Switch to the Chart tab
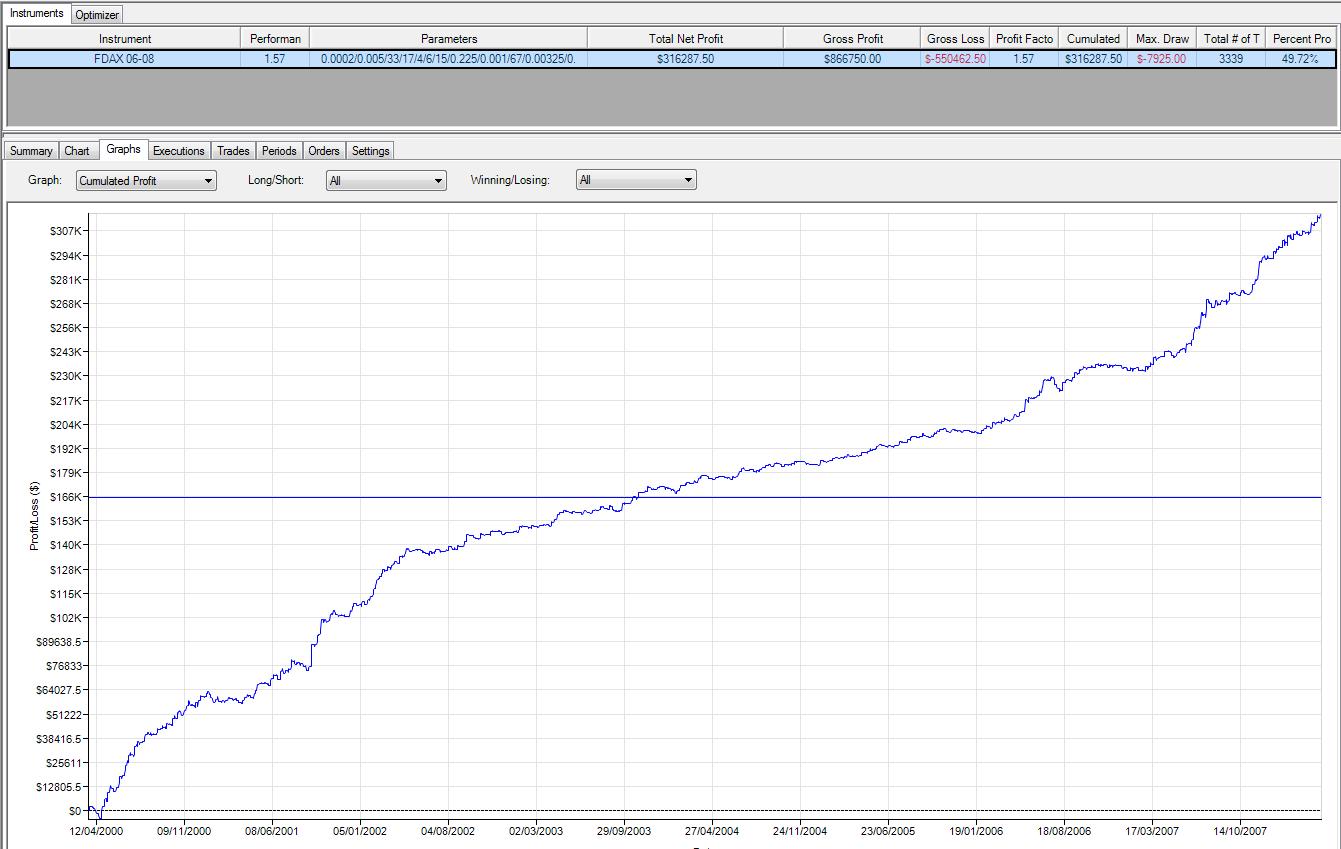Viewport: 1341px width, 849px height. [77, 151]
